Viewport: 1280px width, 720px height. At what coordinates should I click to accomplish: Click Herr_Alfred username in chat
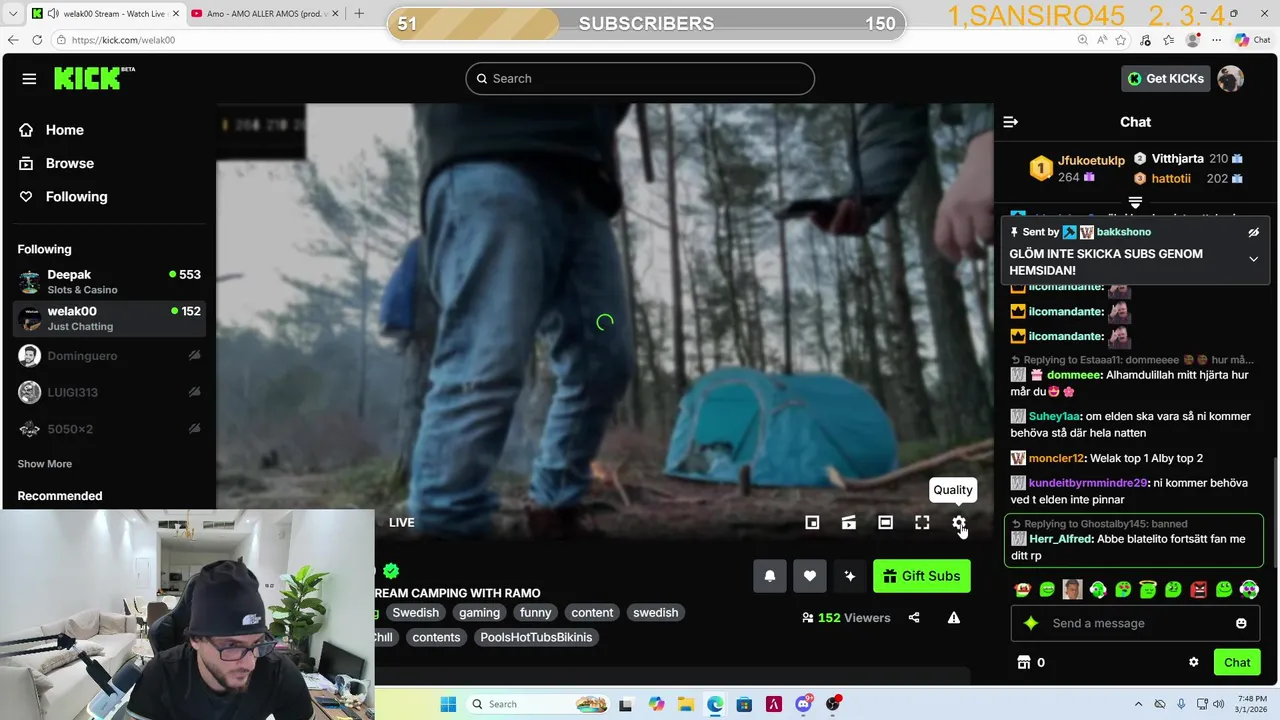1061,539
